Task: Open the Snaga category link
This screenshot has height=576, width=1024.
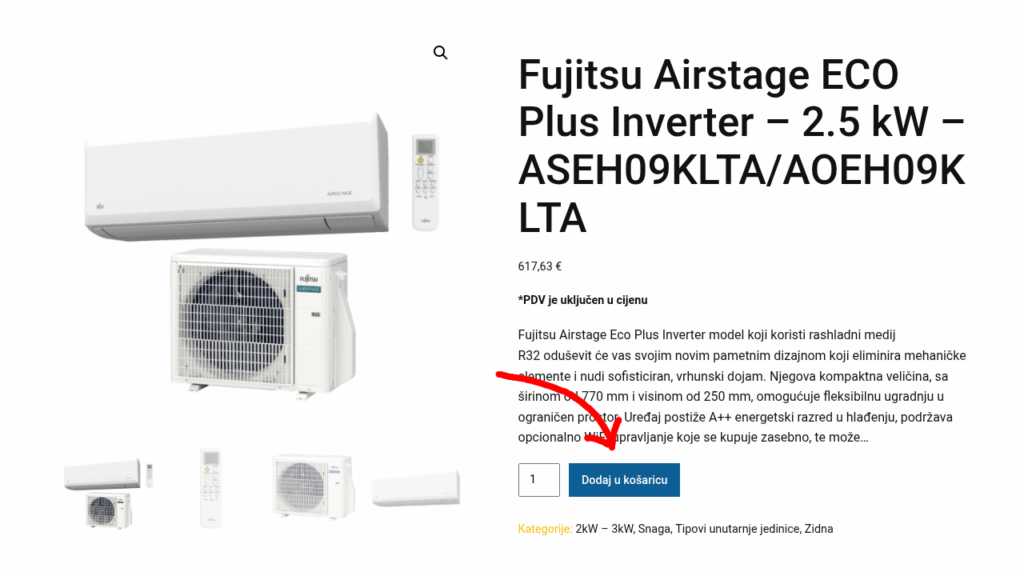Action: pyautogui.click(x=654, y=529)
